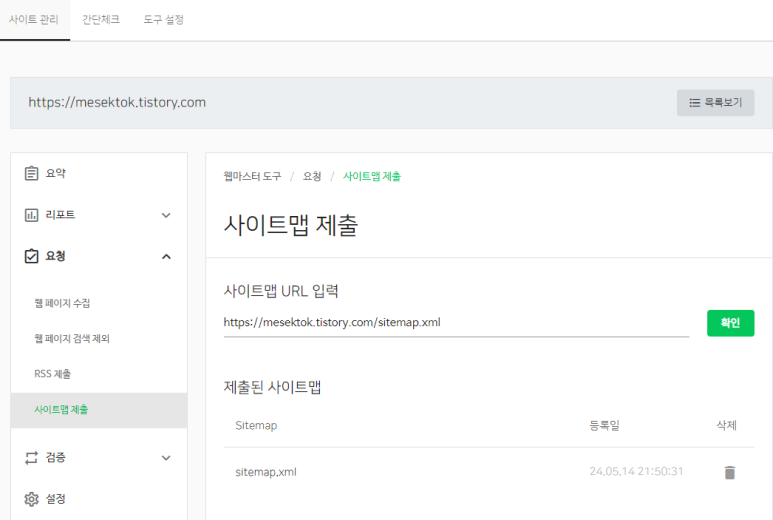Viewport: 773px width, 520px height.
Task: Open the RSS 제출 menu item
Action: 52,374
